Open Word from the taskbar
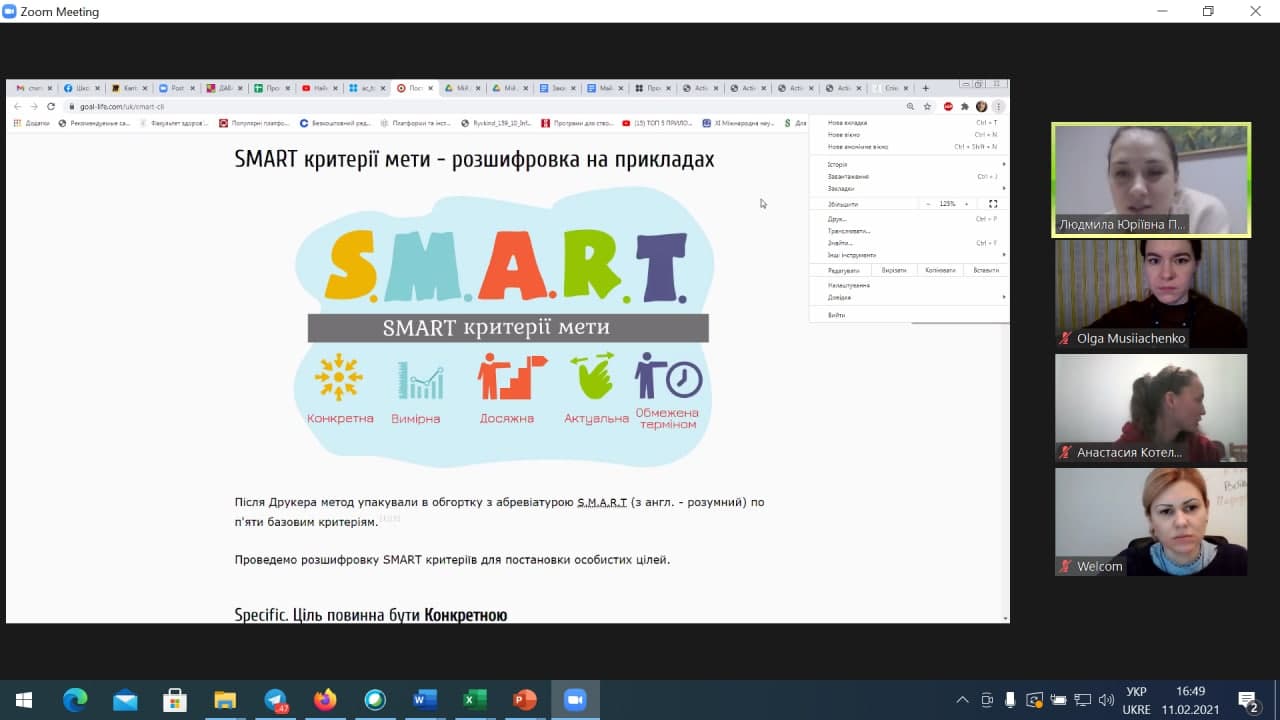 (424, 699)
